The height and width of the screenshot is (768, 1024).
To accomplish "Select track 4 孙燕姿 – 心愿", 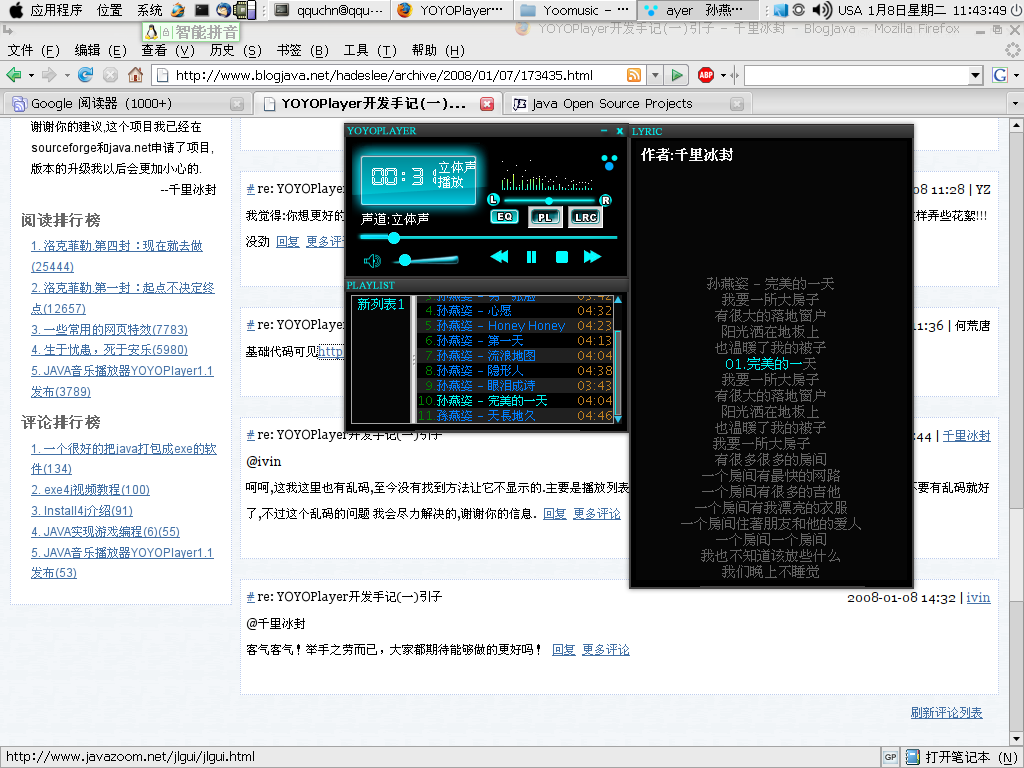I will 515,311.
